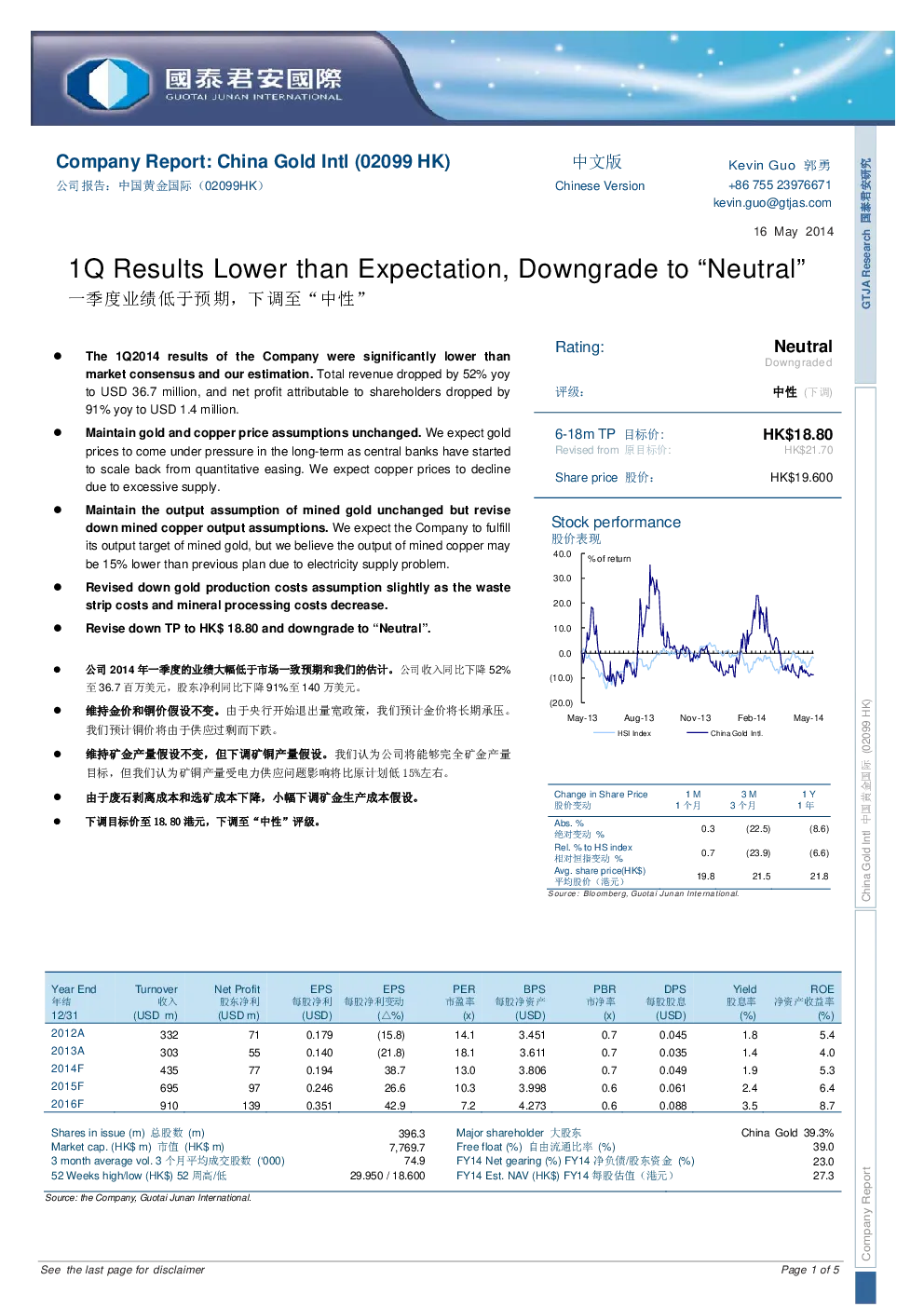Click email kevin.guo@gtjas.com

[x=772, y=203]
